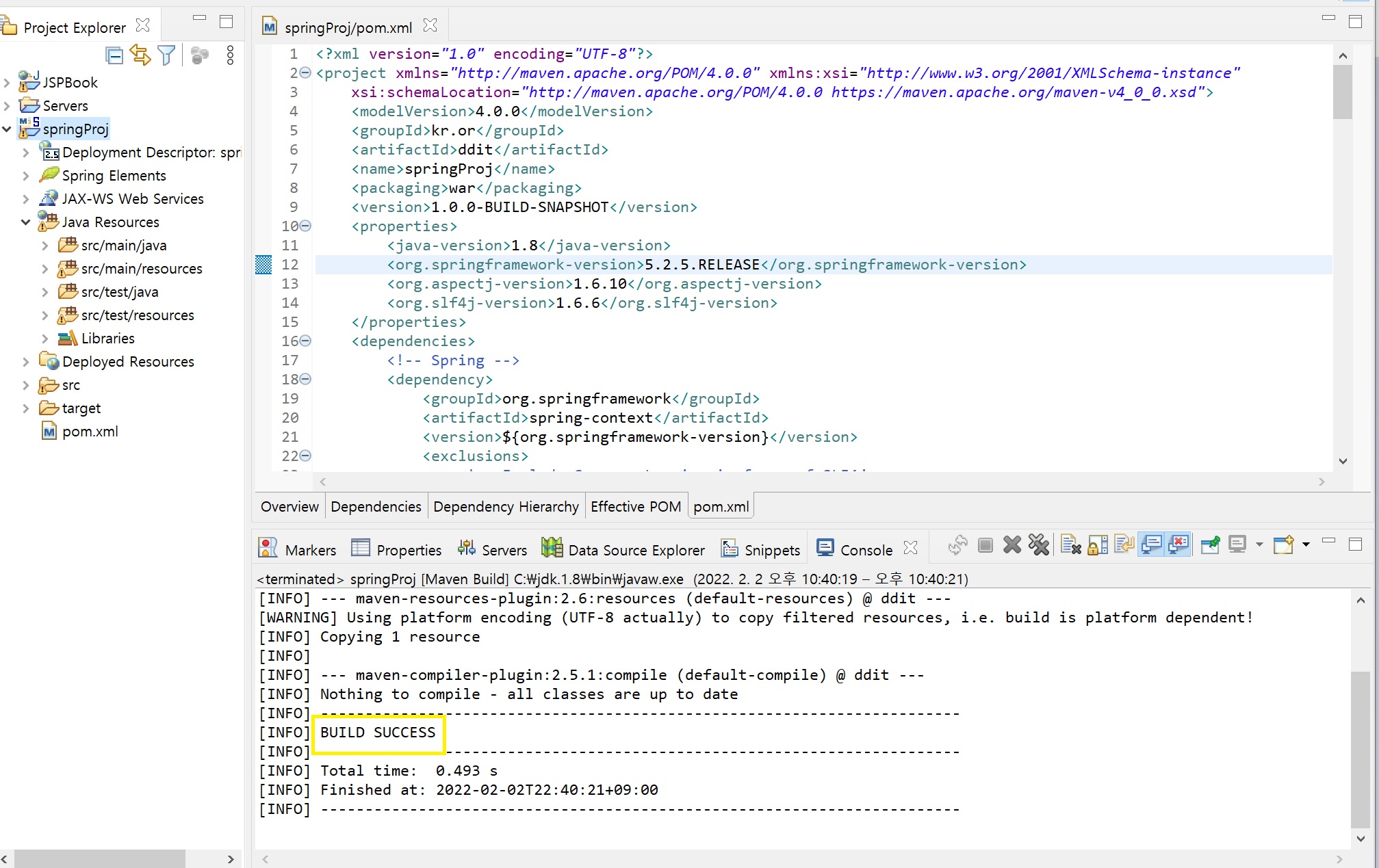Click Clear Console icon
The image size is (1379, 868).
coord(1070,545)
